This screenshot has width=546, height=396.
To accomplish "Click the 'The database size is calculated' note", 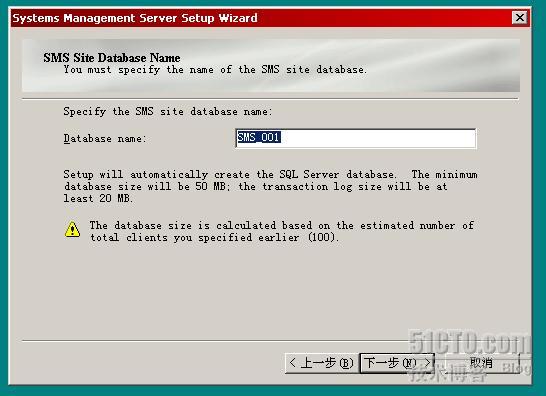I will [282, 232].
